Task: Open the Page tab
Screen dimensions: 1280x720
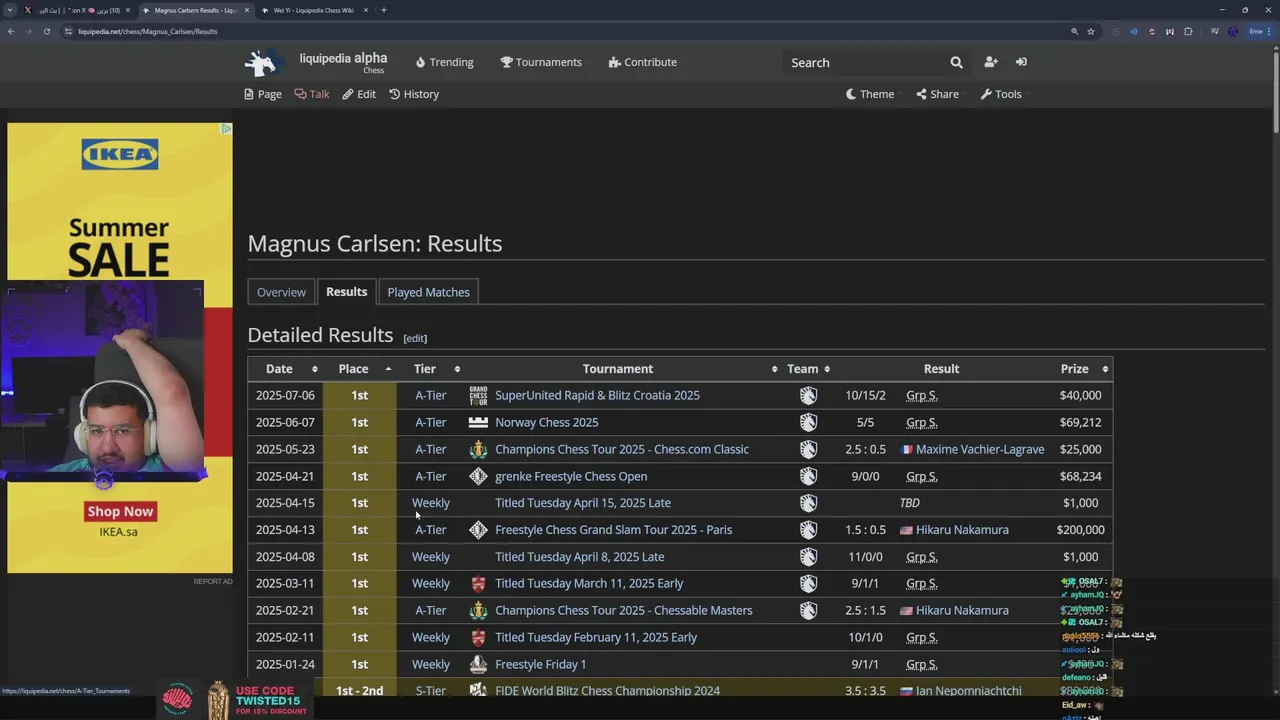Action: click(263, 94)
